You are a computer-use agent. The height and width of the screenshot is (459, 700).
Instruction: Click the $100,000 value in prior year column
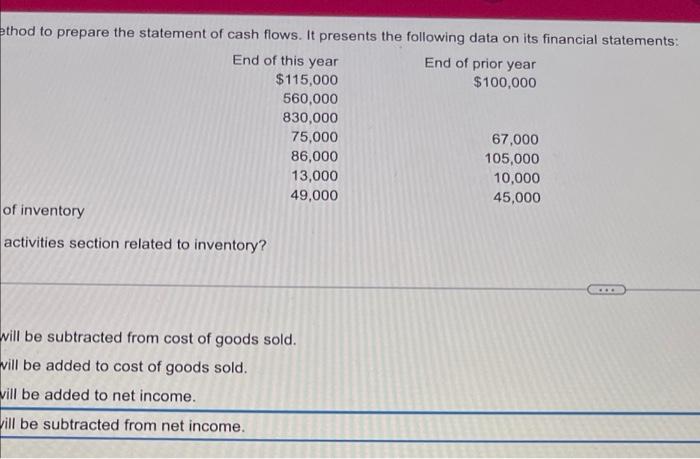click(505, 82)
